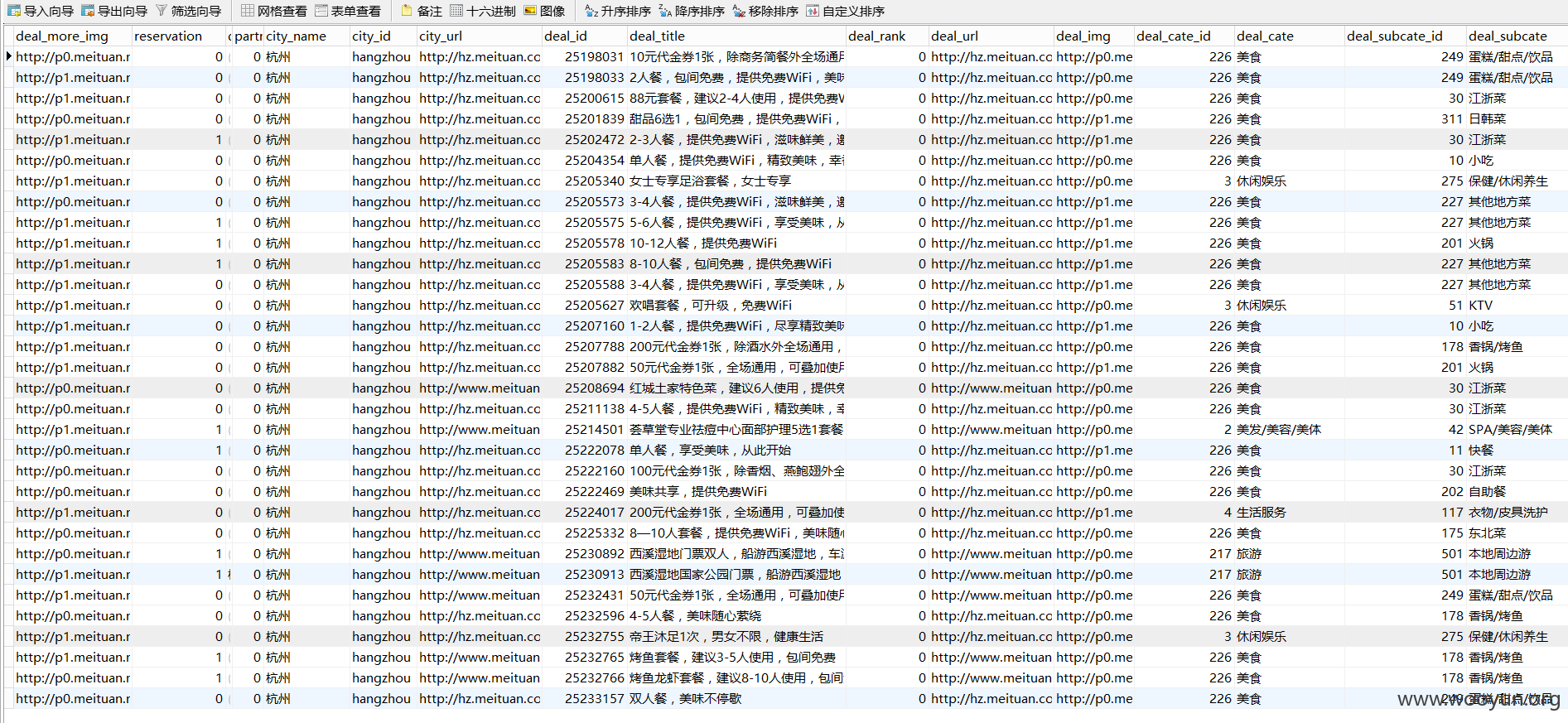Select deal_subcate cell 衣物/皮具洗护
The image size is (1568, 723).
point(1517,512)
